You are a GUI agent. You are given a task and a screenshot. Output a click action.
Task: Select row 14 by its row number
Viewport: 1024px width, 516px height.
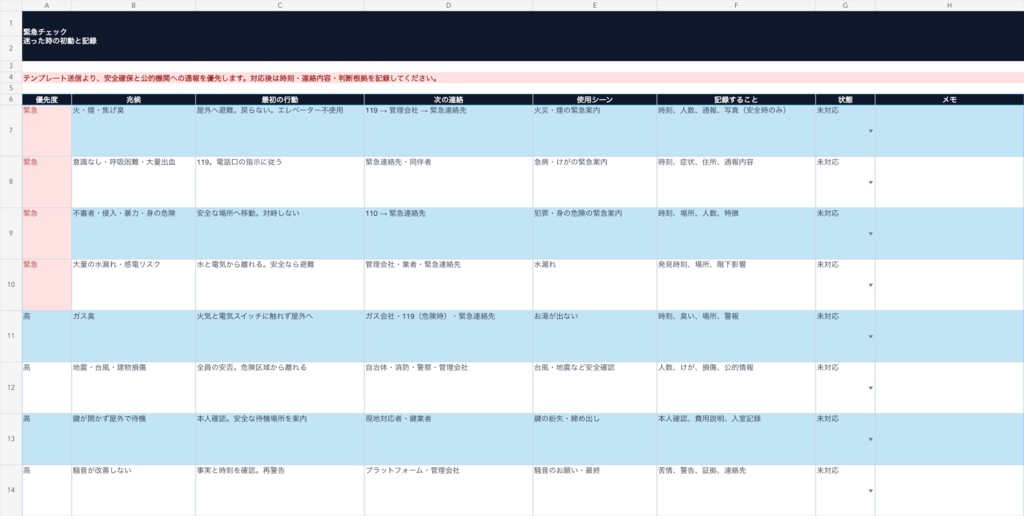coord(10,490)
